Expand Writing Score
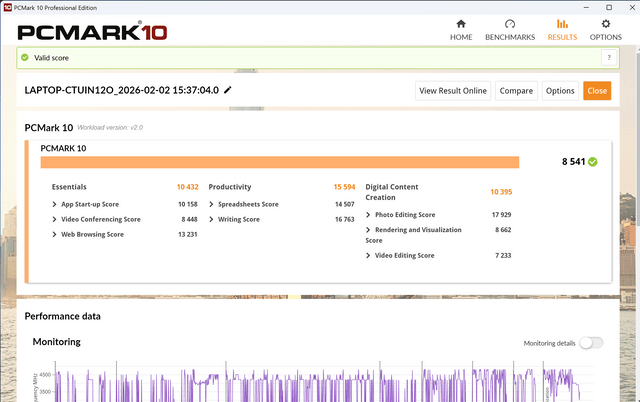The width and height of the screenshot is (640, 402). coord(211,219)
